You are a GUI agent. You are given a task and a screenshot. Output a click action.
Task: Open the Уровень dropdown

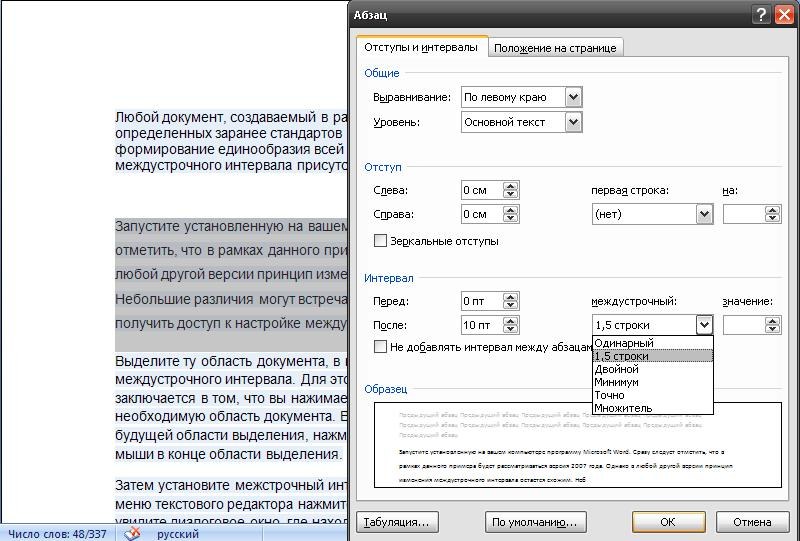point(573,122)
